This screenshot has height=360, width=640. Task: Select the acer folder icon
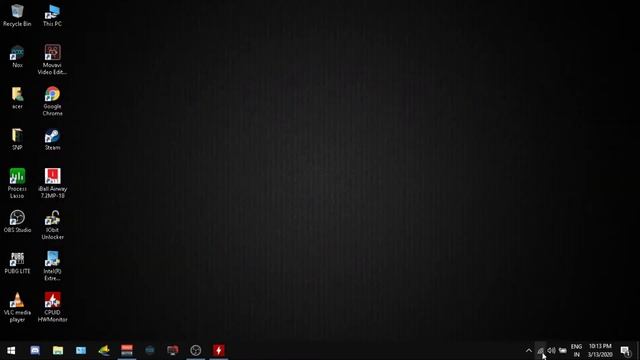17,98
